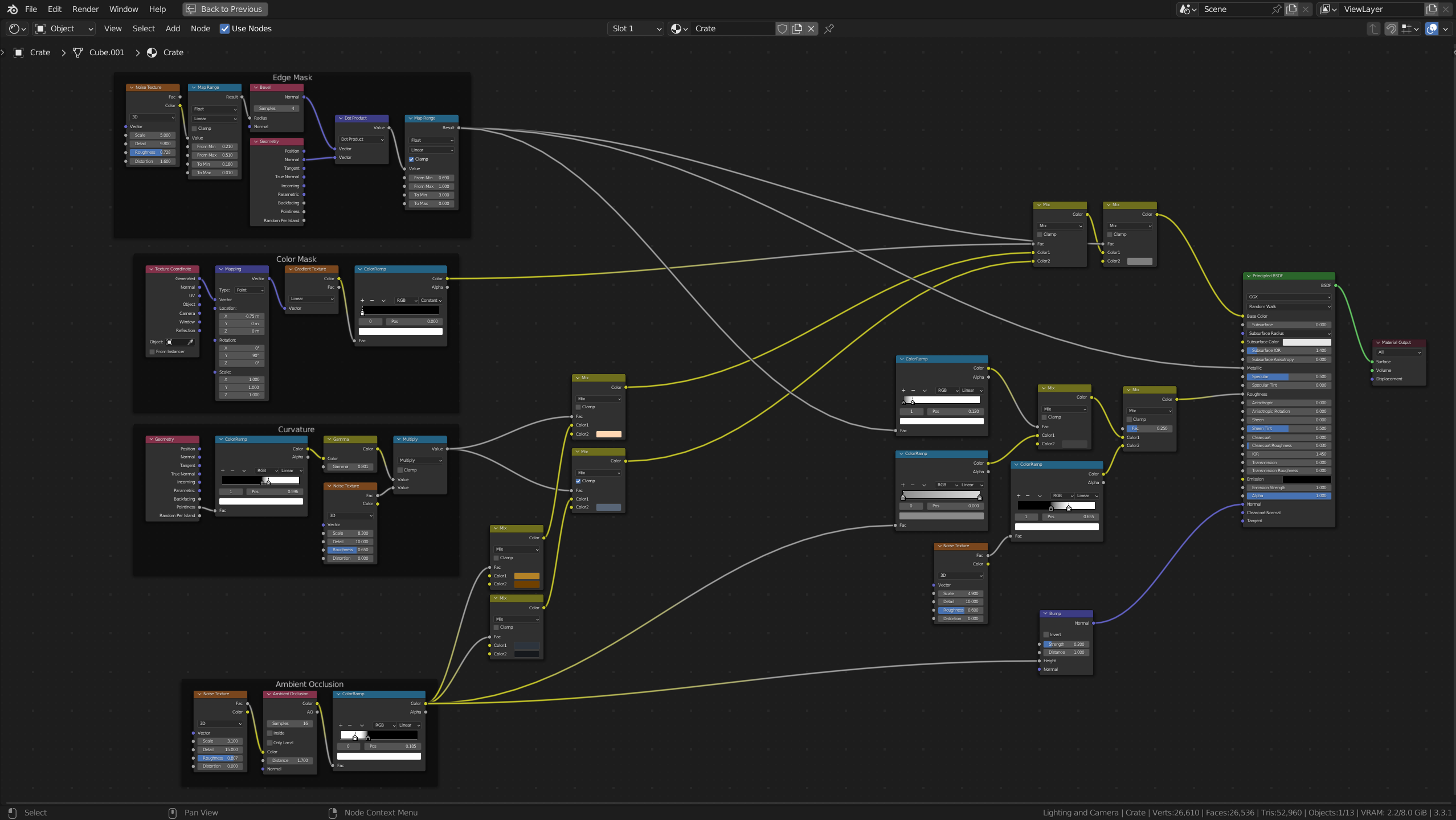The height and width of the screenshot is (820, 1456).
Task: Click the Back to Previous button
Action: coord(224,9)
